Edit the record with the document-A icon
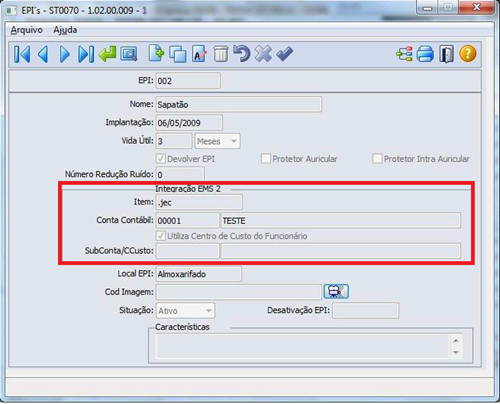The height and width of the screenshot is (404, 500). (x=199, y=54)
